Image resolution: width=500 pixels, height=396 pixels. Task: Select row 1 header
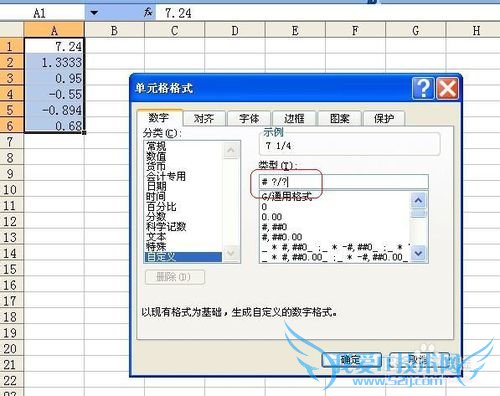pyautogui.click(x=12, y=46)
